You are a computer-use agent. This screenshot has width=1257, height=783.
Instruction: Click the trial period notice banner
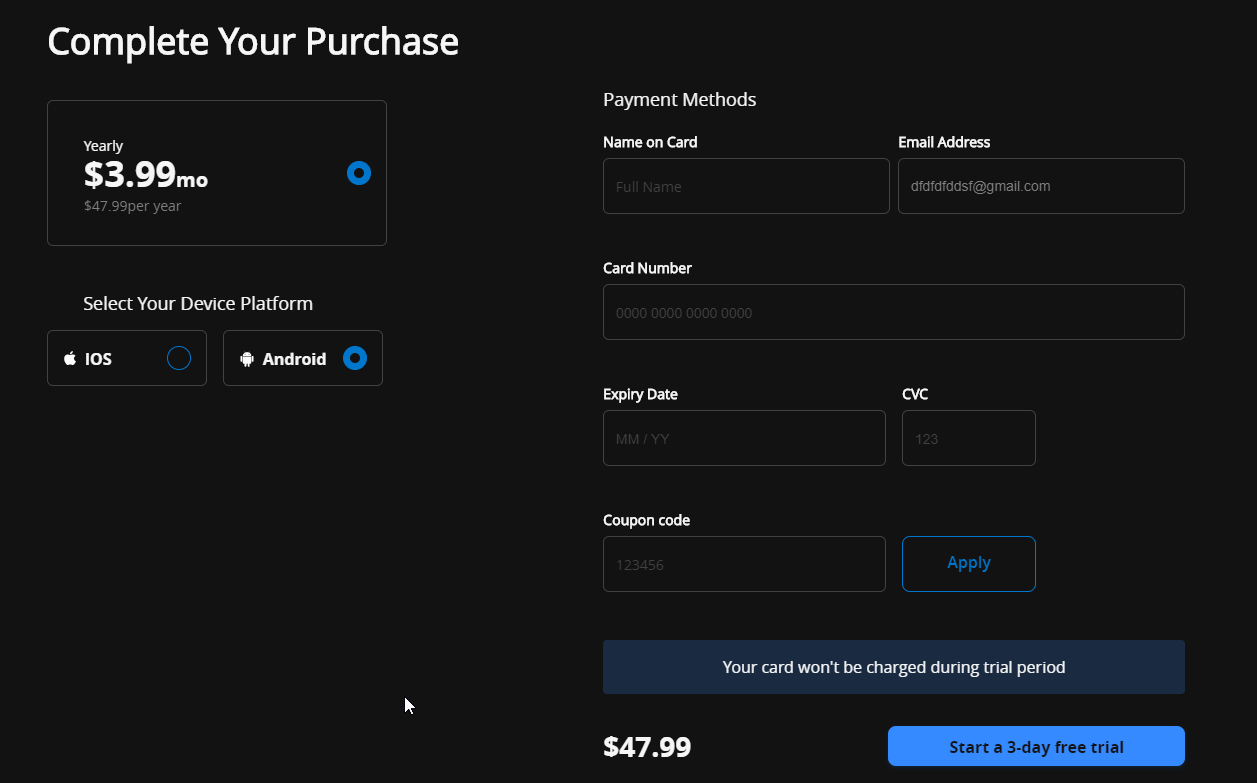pos(893,667)
